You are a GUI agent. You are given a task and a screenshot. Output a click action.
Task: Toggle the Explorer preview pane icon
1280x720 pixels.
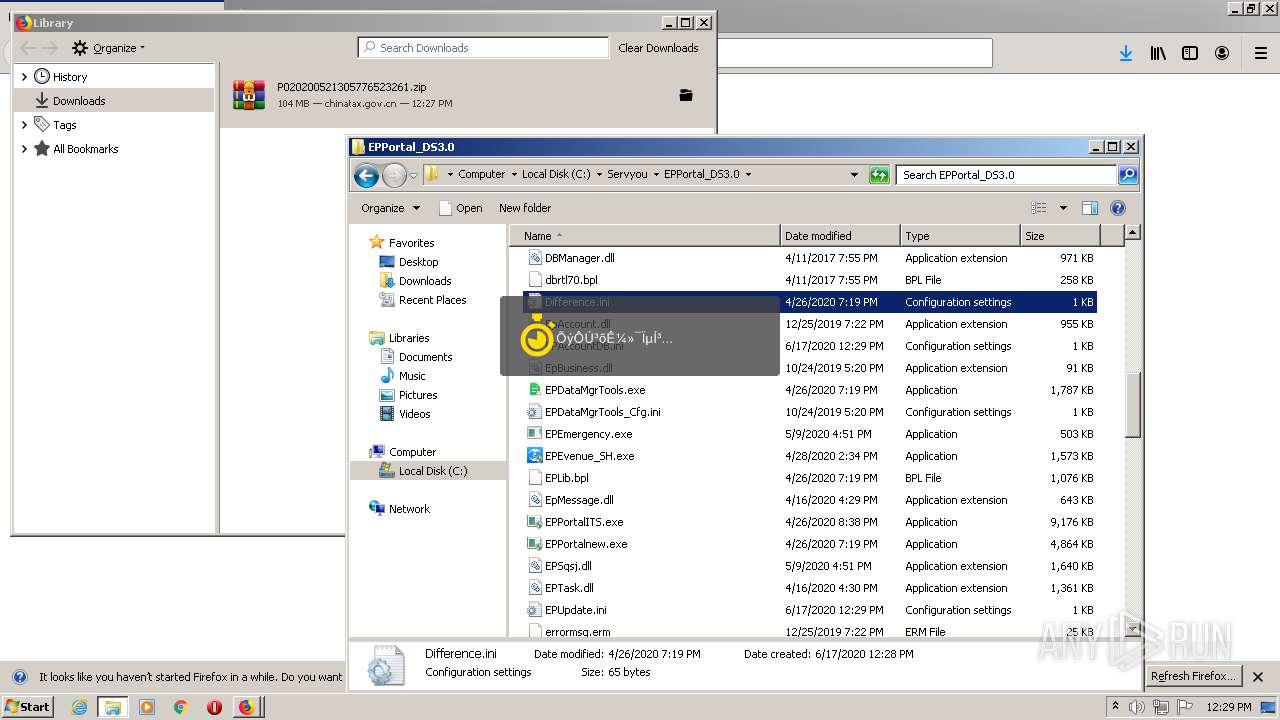[x=1090, y=208]
